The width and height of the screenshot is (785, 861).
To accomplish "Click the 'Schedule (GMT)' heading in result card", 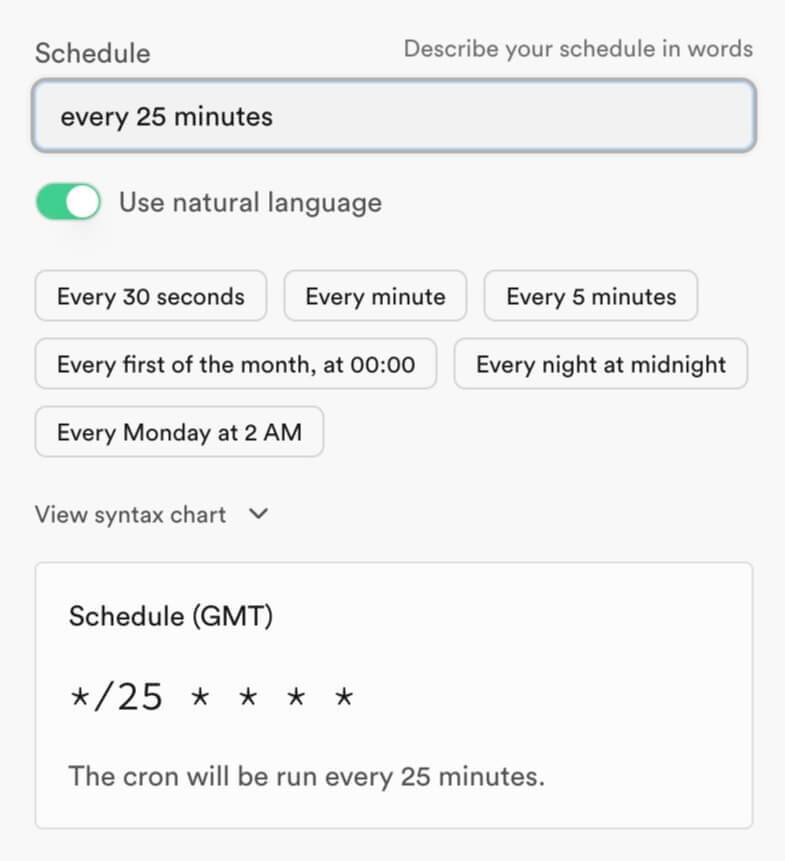I will (x=171, y=616).
